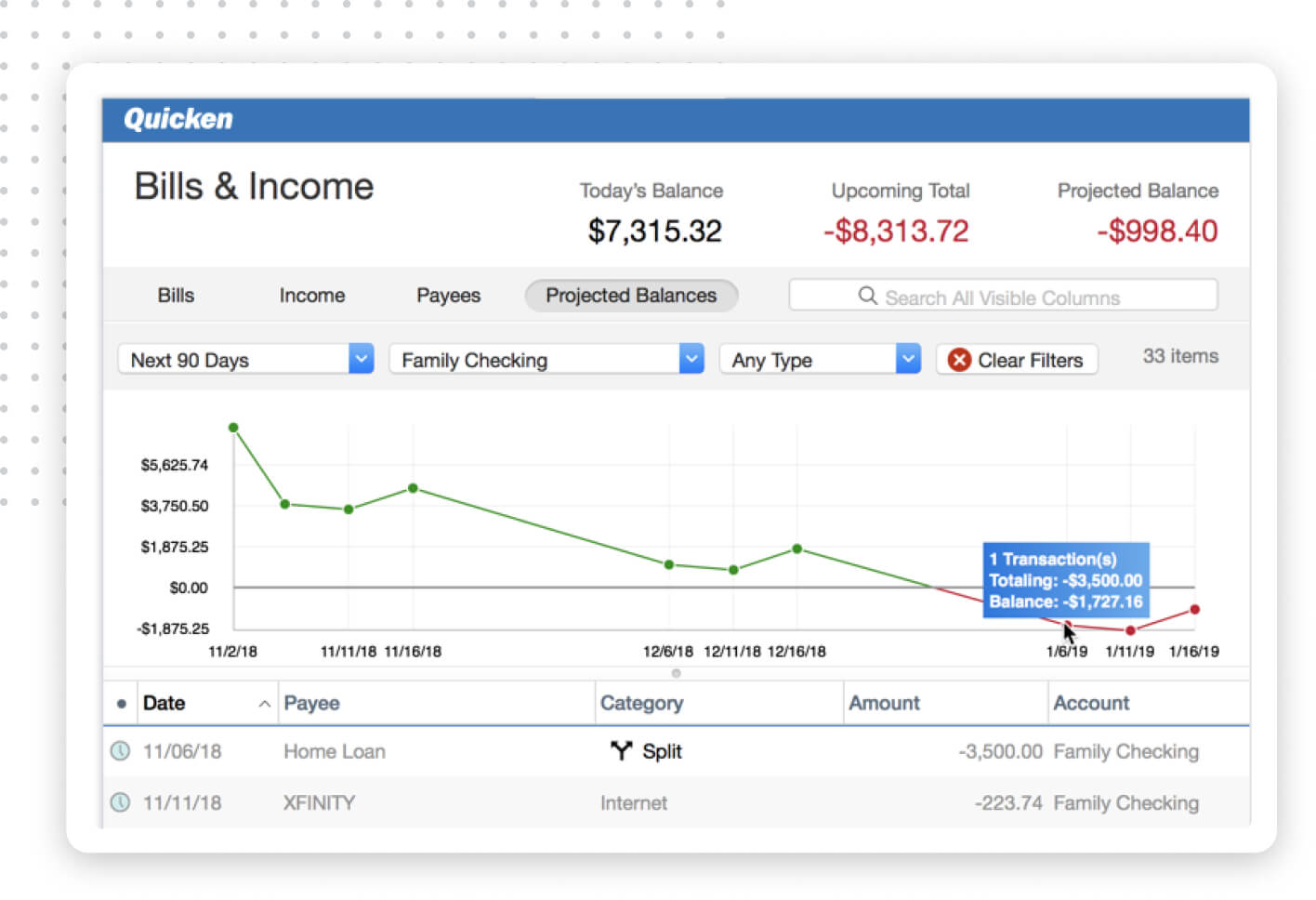Click the $5,625.74 axis label
Screen dimensions: 1316x900
pos(174,465)
